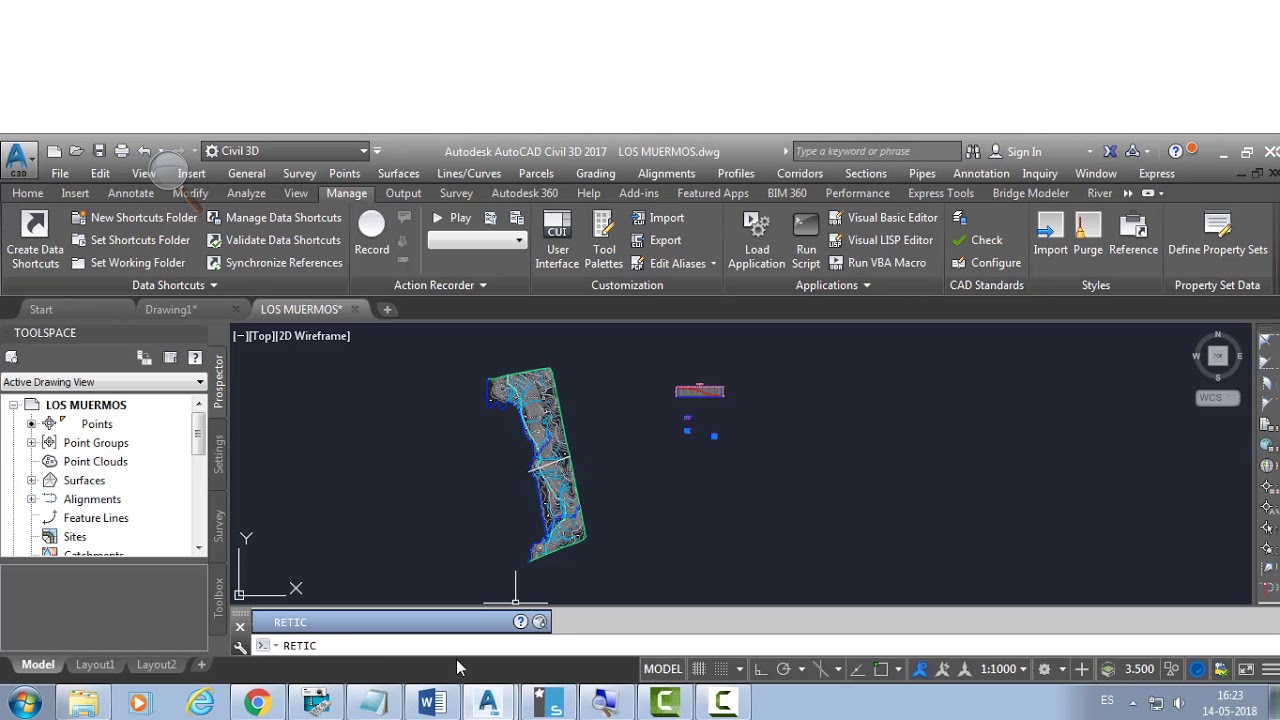
Task: Click the Plot printer icon
Action: (122, 151)
